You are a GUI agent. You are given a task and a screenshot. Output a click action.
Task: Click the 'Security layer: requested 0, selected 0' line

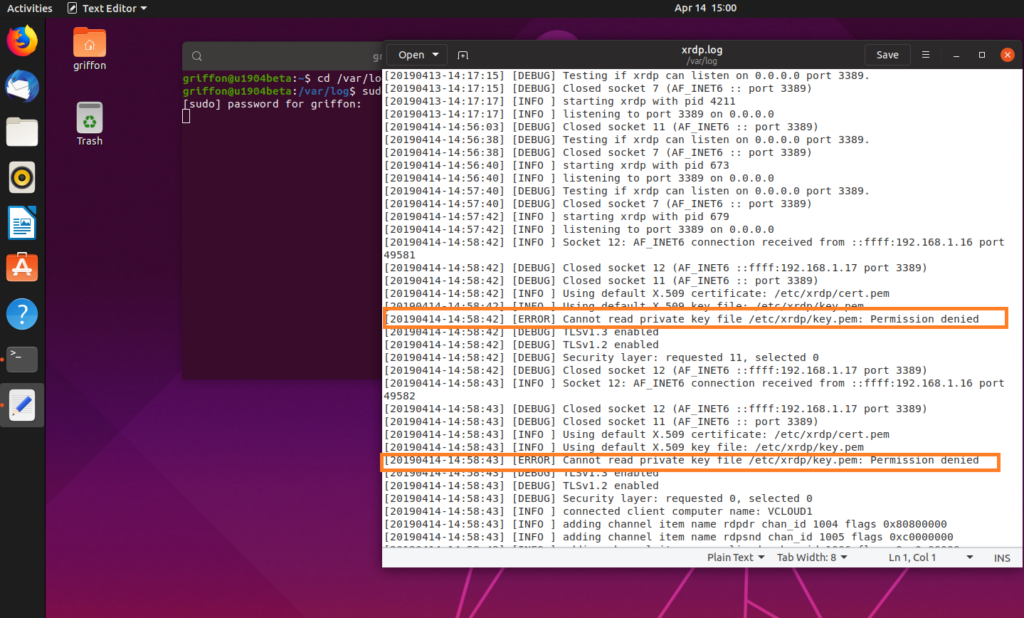click(x=598, y=498)
